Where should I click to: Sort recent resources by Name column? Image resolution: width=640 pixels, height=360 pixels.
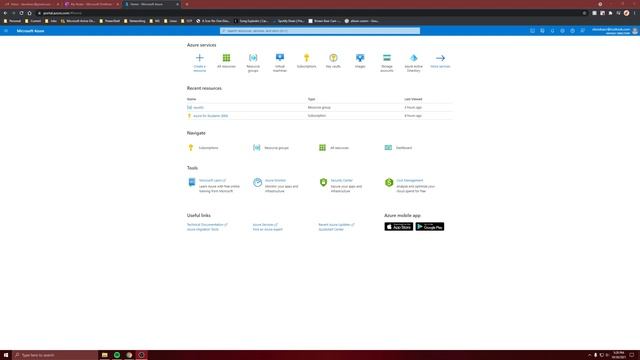coord(191,99)
